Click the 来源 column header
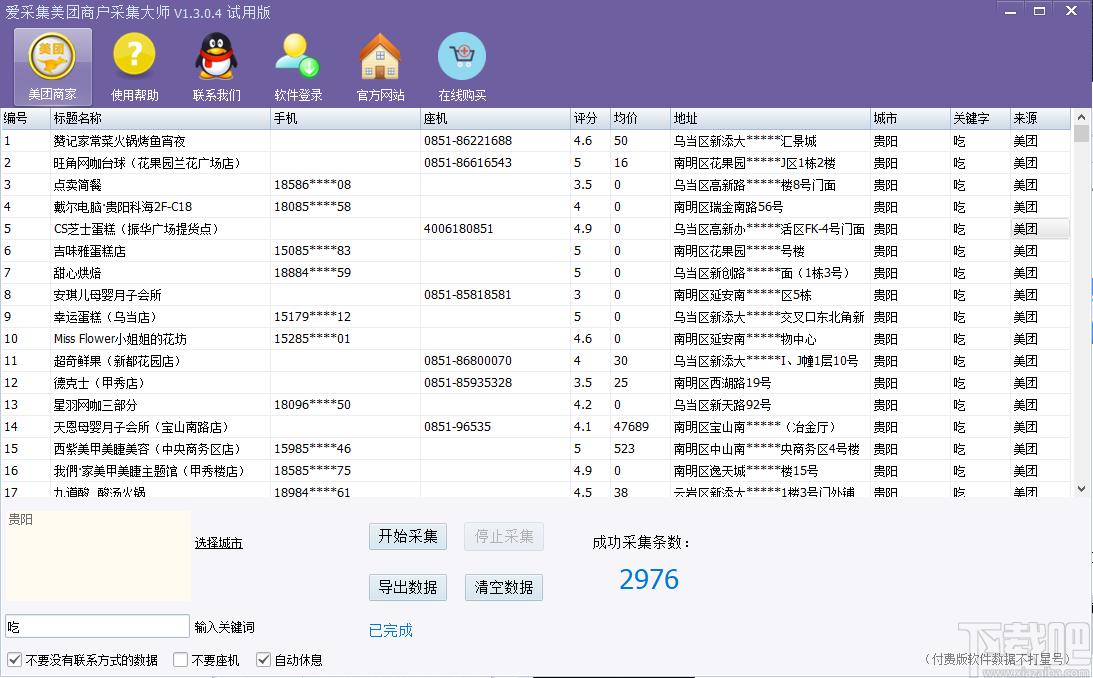The width and height of the screenshot is (1093, 678). [x=1040, y=118]
